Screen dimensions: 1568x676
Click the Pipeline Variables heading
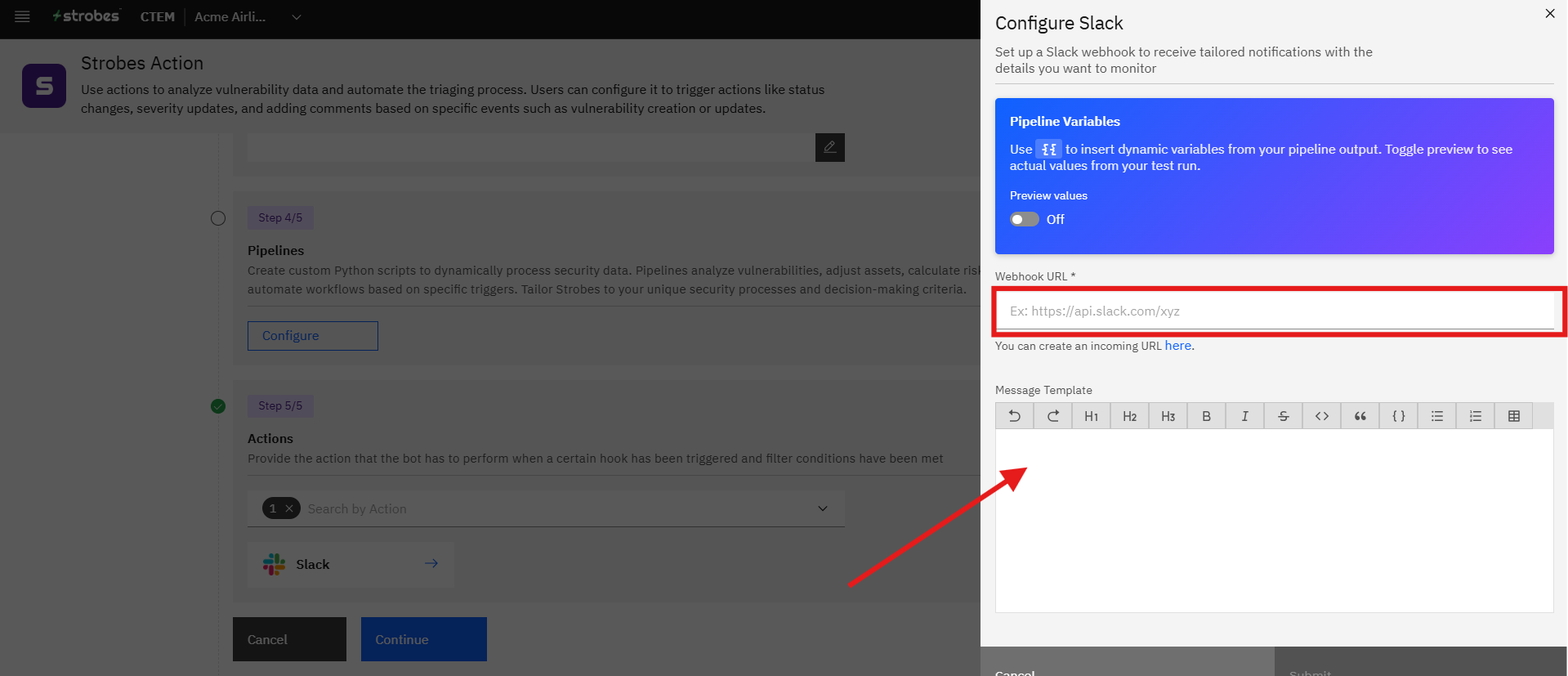click(x=1065, y=121)
